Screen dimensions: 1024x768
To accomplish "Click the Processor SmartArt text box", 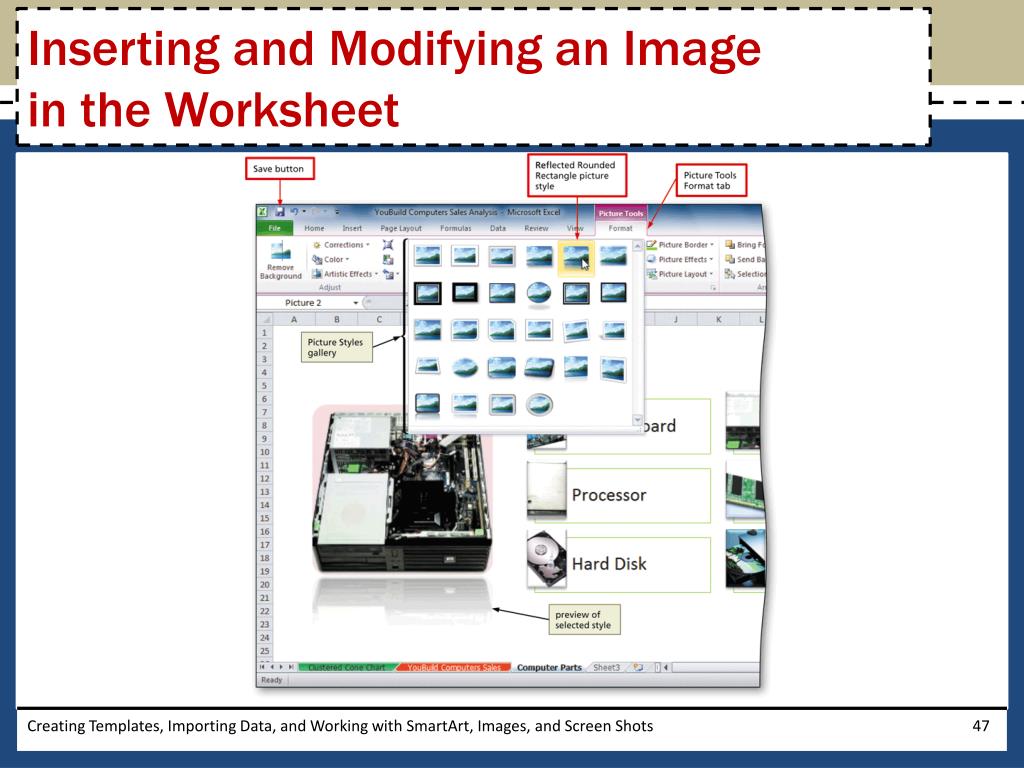I will point(622,496).
